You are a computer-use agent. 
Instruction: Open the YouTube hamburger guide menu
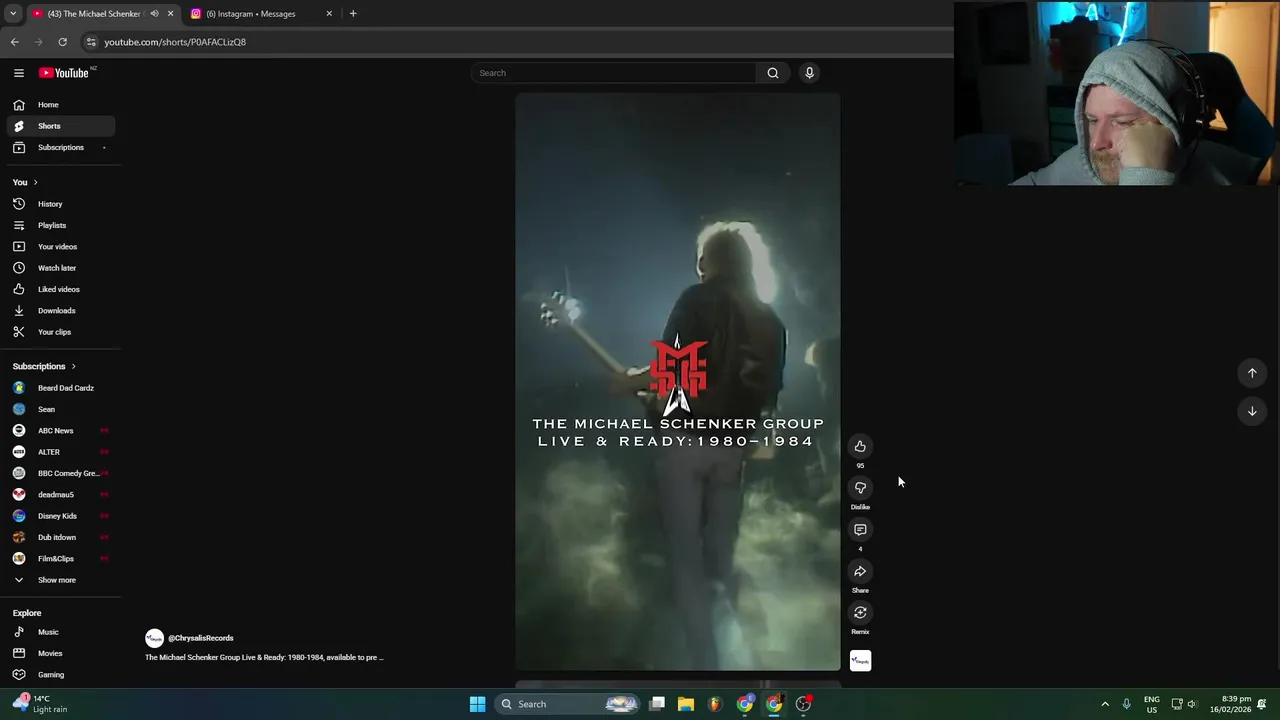pos(19,73)
